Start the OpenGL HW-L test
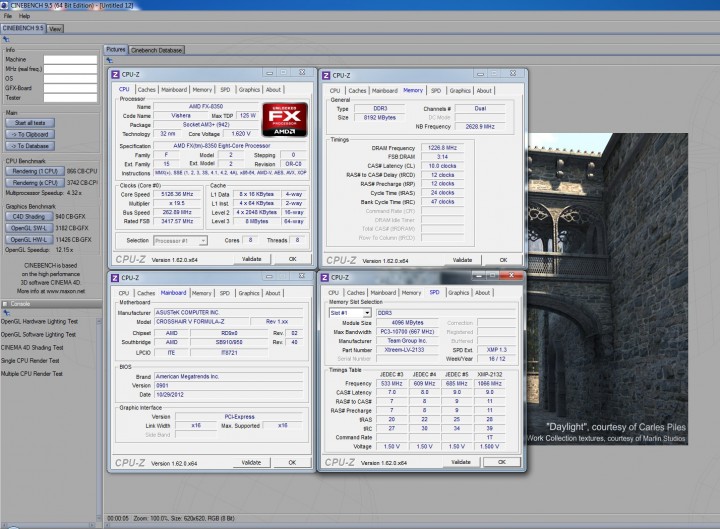 tap(28, 240)
